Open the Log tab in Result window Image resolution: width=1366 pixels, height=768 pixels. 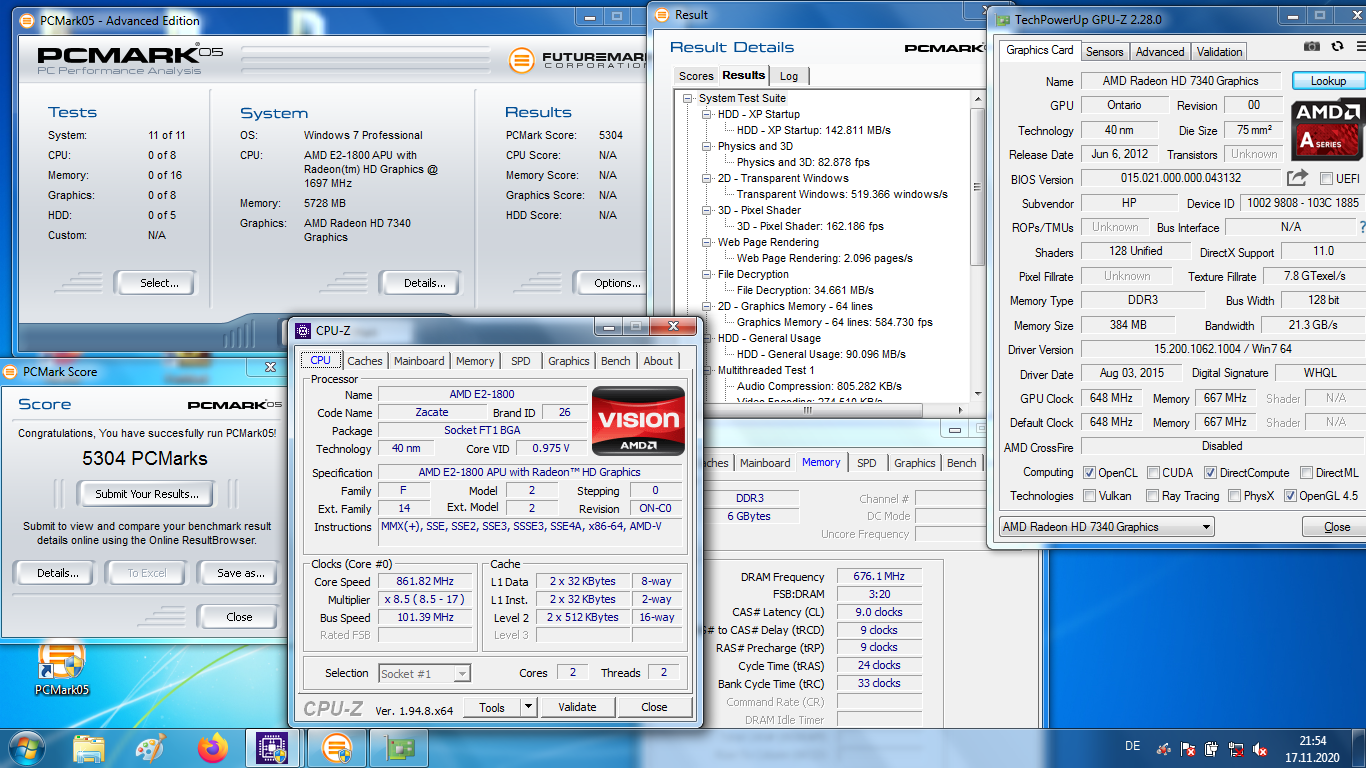click(x=789, y=76)
